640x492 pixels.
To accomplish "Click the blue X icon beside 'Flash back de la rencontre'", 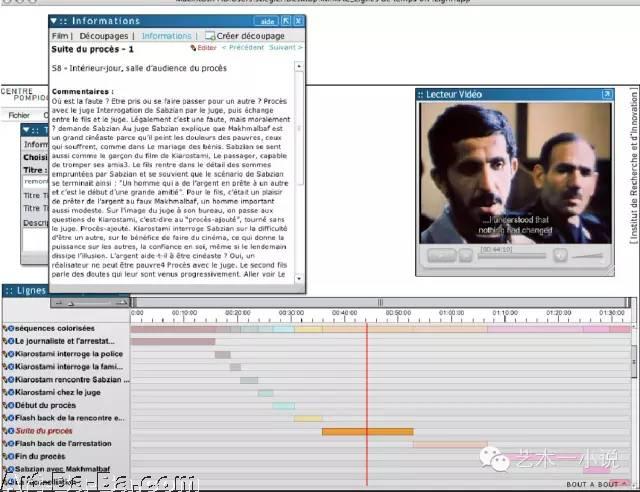I will 11,418.
